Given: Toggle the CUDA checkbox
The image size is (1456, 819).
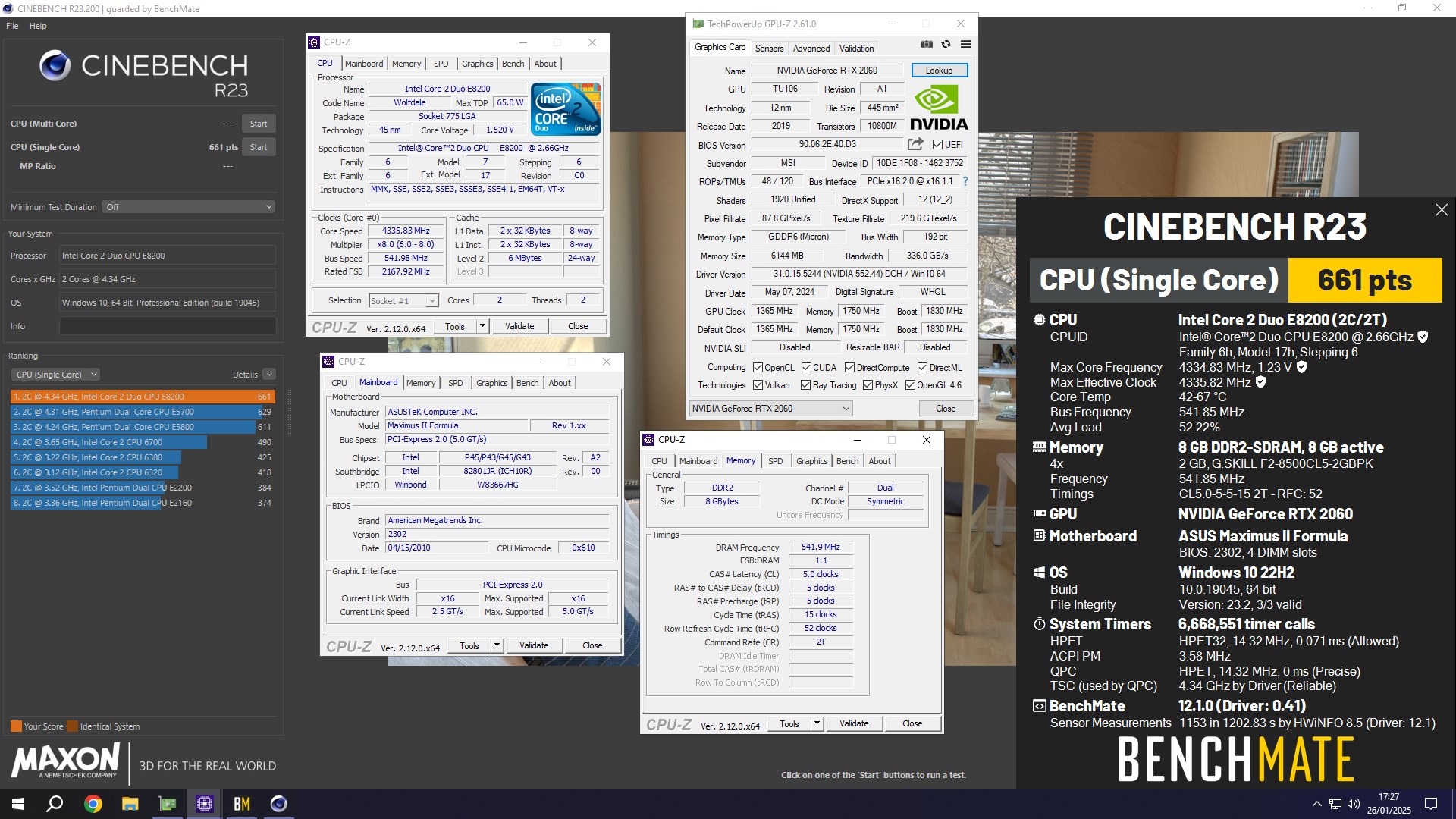Looking at the screenshot, I should (806, 368).
